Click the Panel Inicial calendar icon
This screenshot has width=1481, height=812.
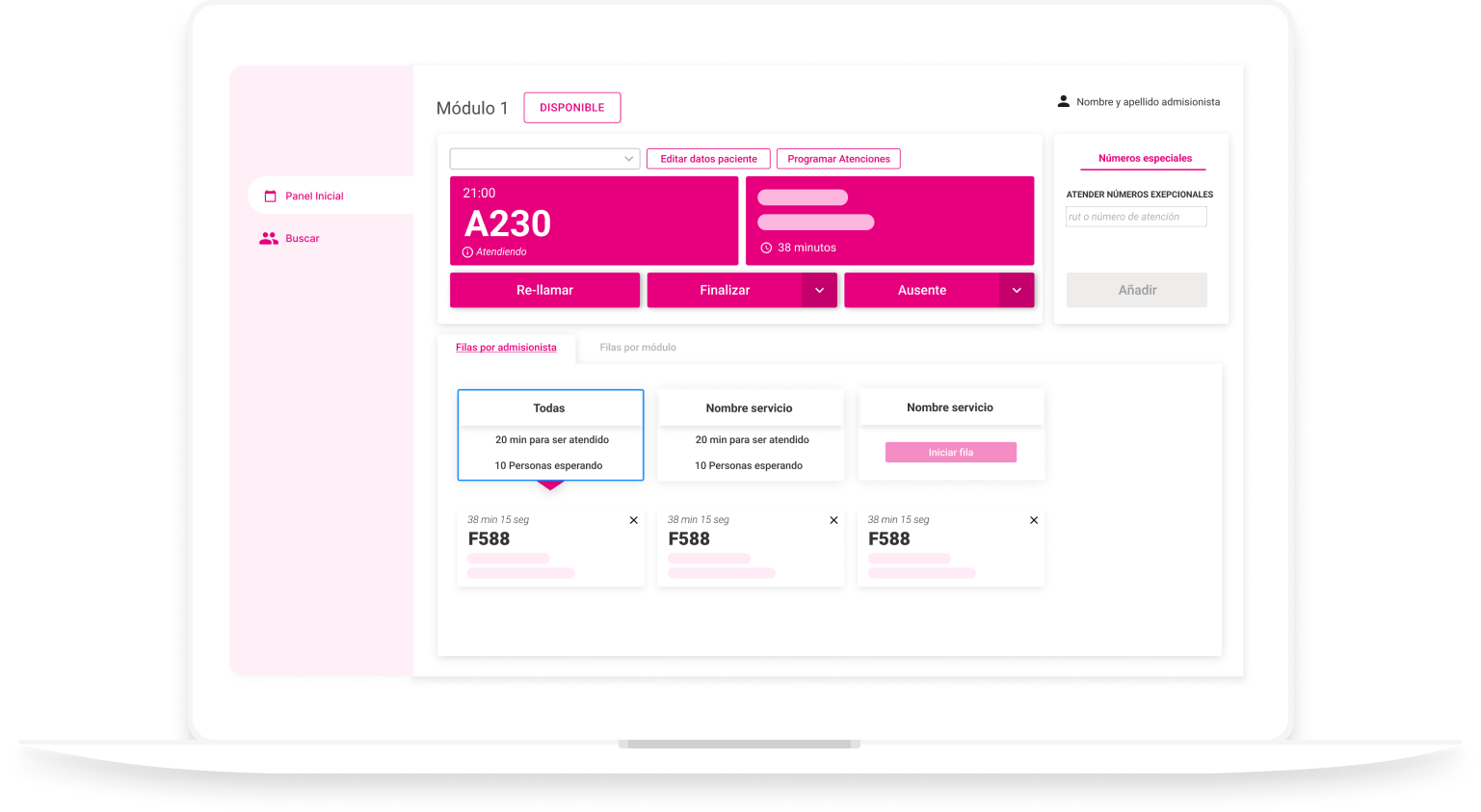pos(270,196)
